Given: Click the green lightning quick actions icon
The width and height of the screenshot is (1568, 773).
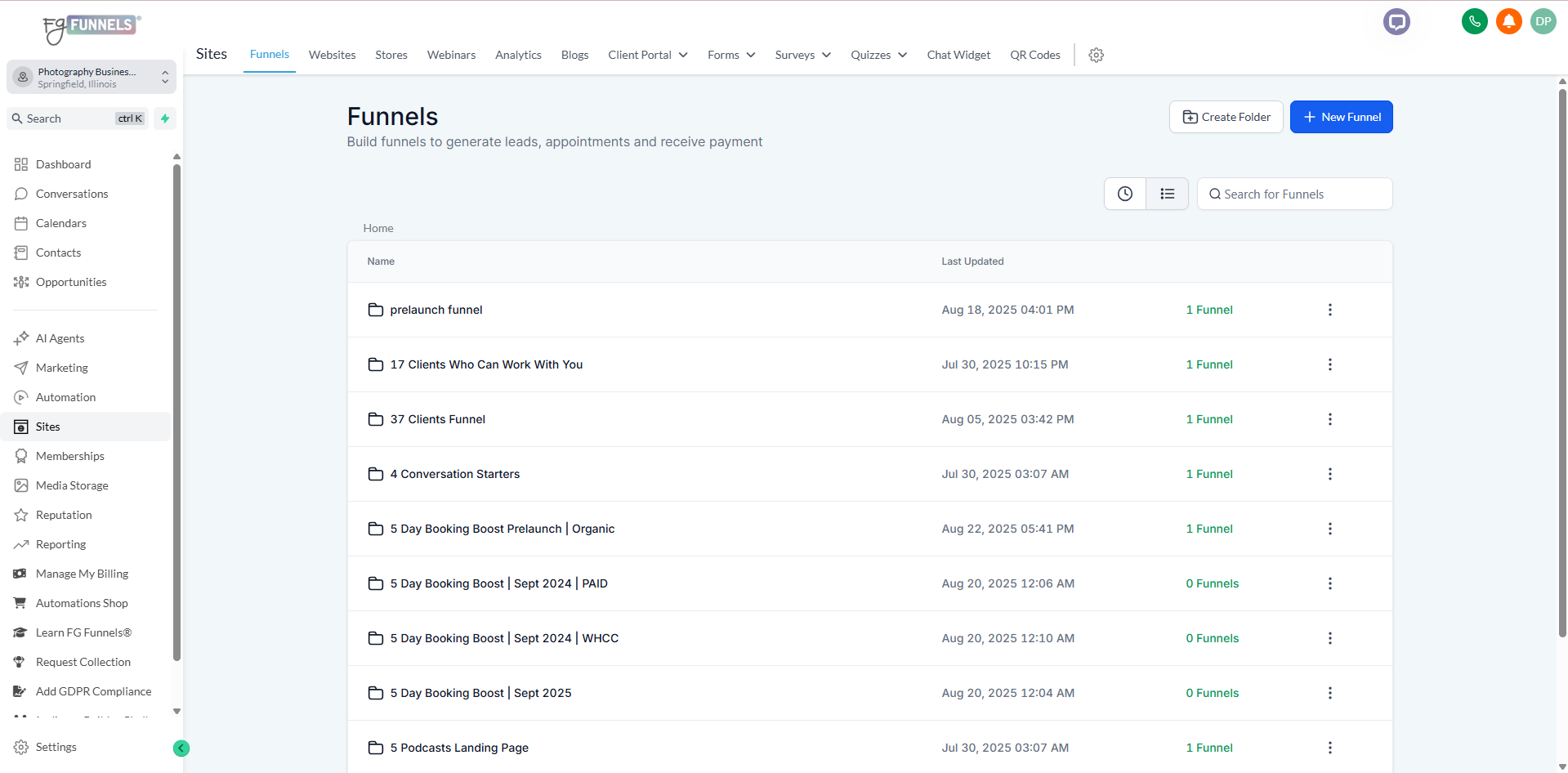Looking at the screenshot, I should coord(165,118).
